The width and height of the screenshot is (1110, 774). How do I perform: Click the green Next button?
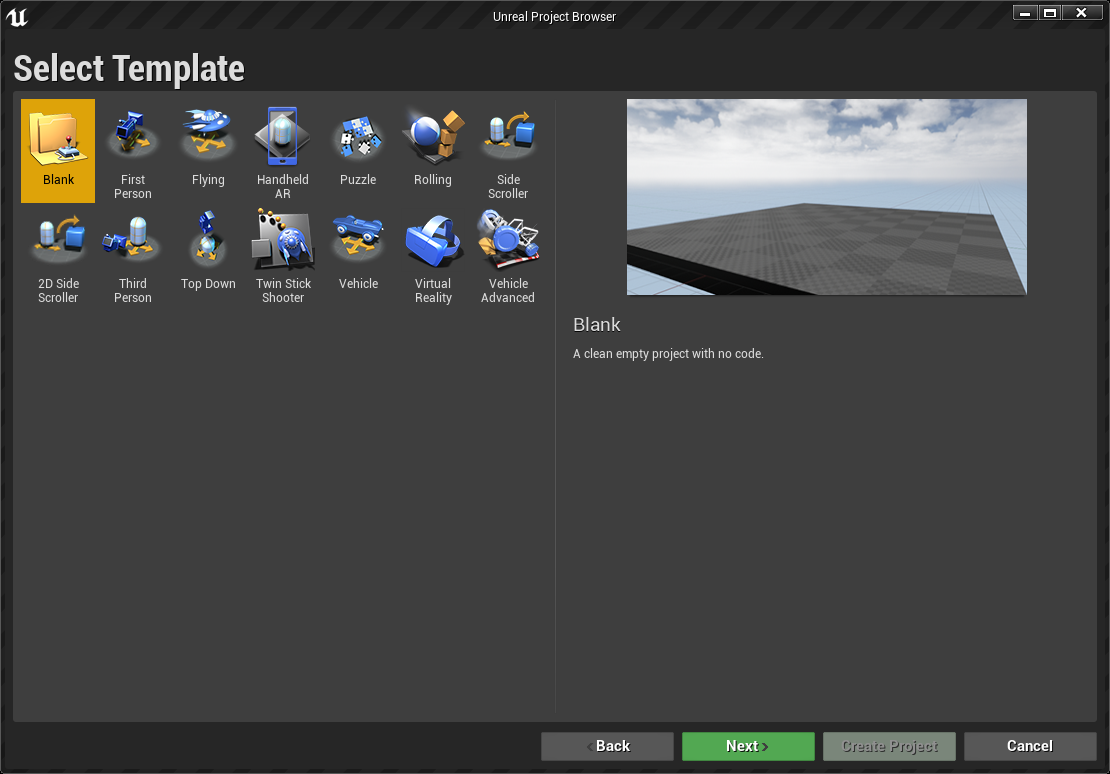pyautogui.click(x=748, y=746)
